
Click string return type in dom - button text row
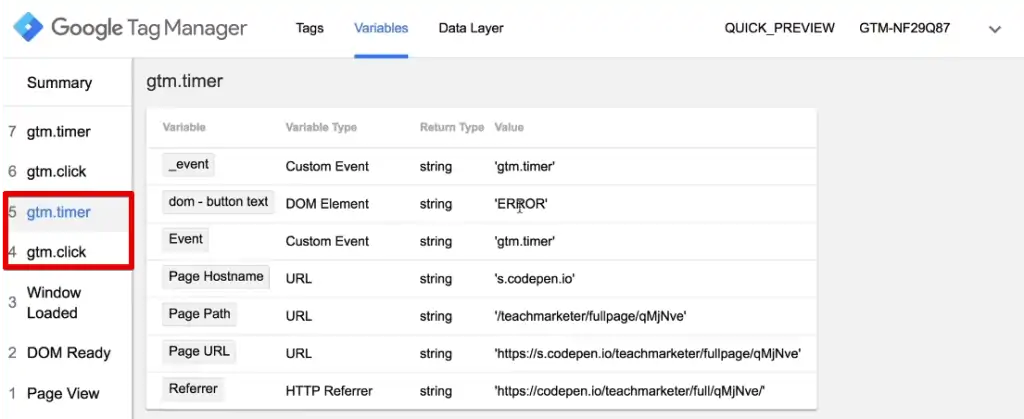tap(436, 204)
